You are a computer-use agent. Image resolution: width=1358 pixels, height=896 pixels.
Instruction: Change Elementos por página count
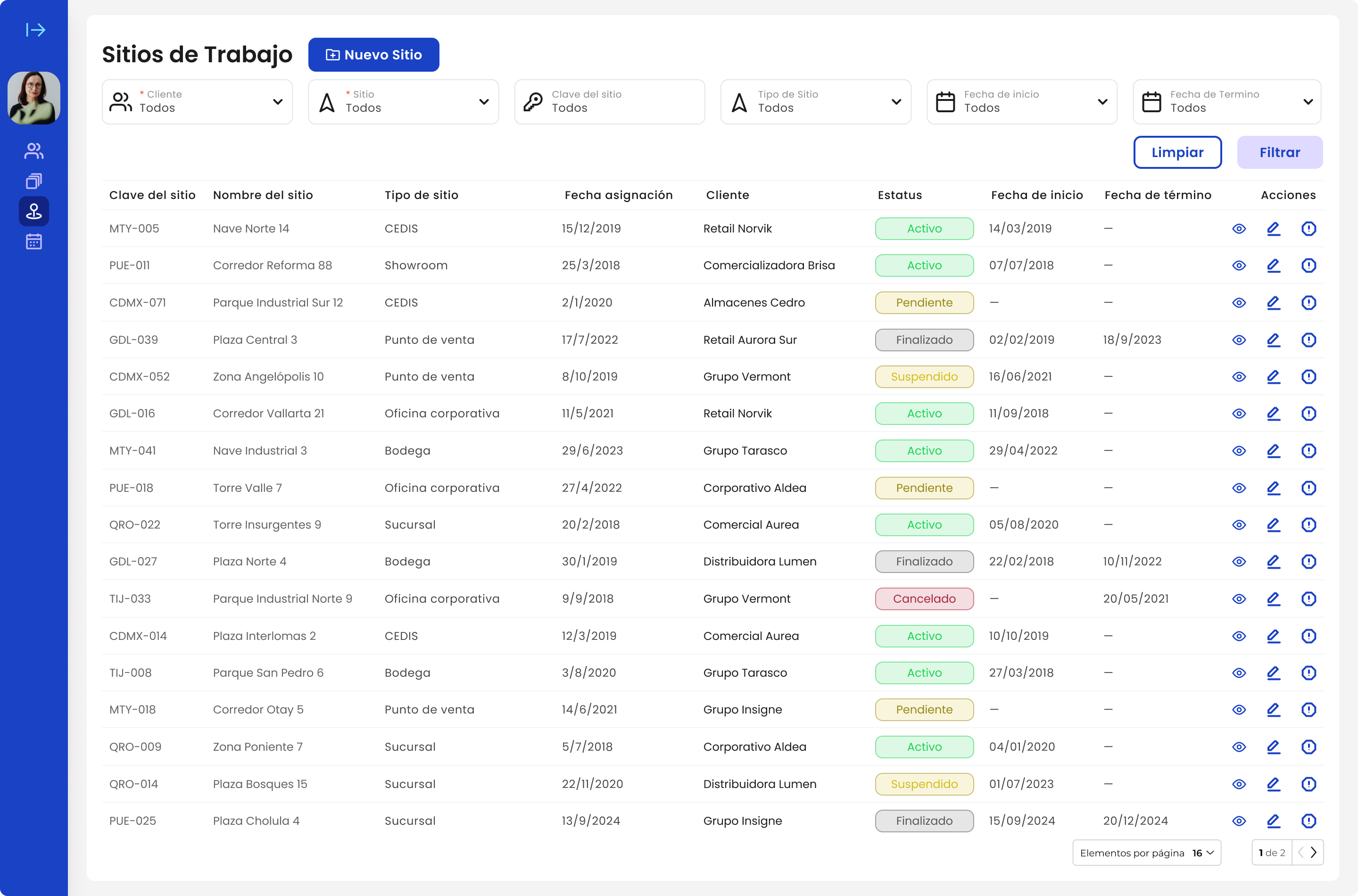[1147, 853]
